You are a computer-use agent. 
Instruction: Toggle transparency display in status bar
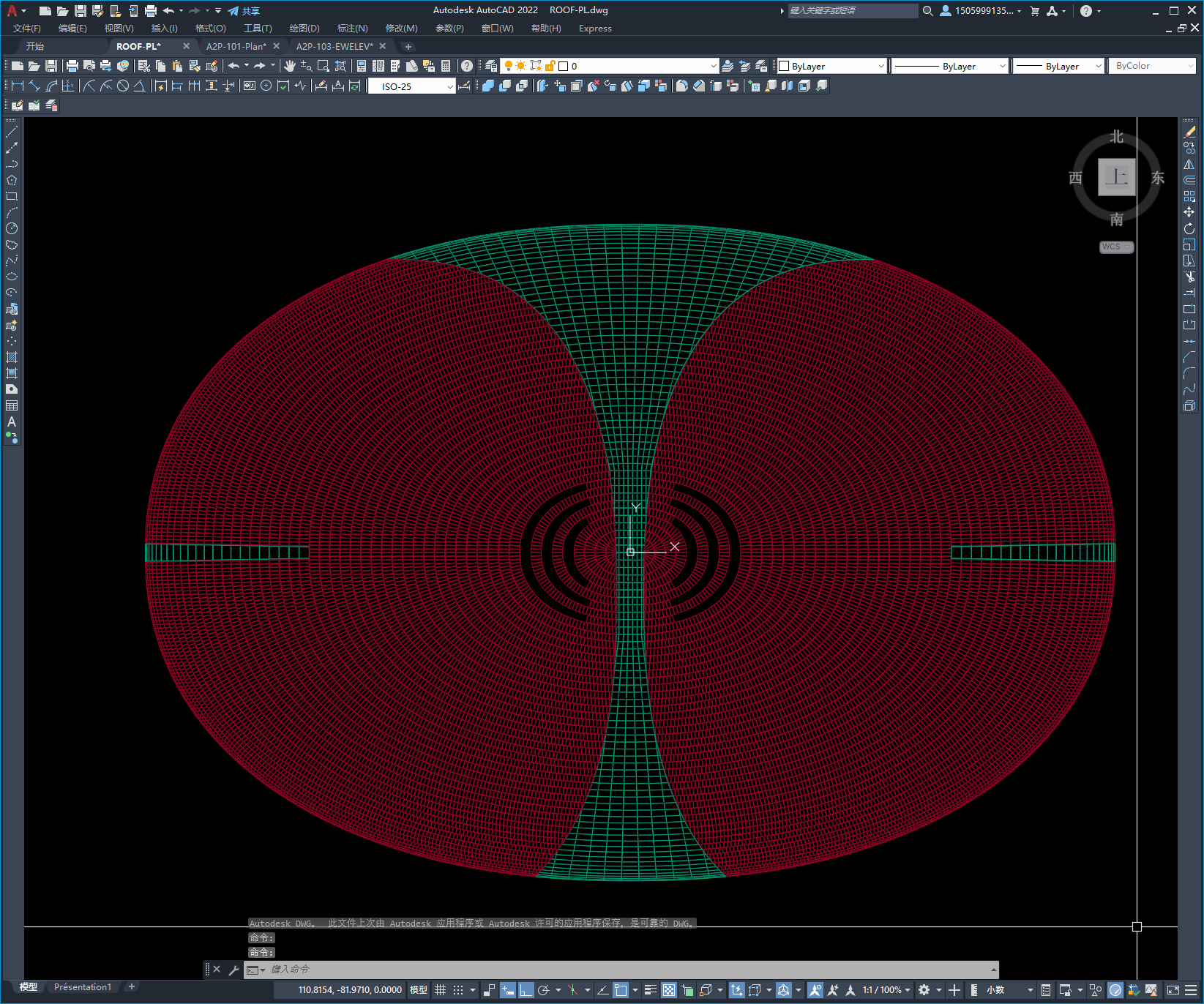669,990
